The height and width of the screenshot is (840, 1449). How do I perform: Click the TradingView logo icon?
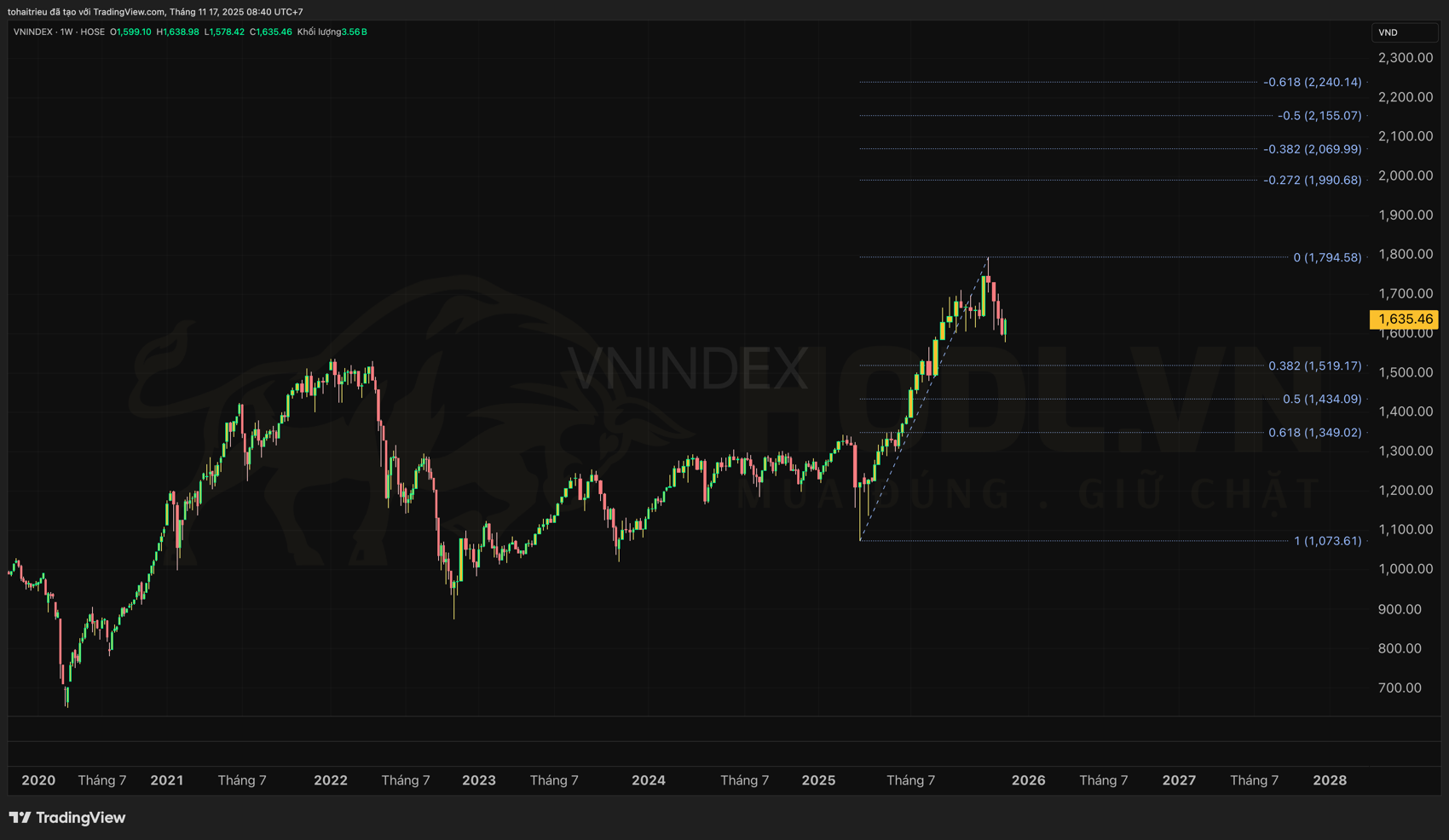[20, 818]
